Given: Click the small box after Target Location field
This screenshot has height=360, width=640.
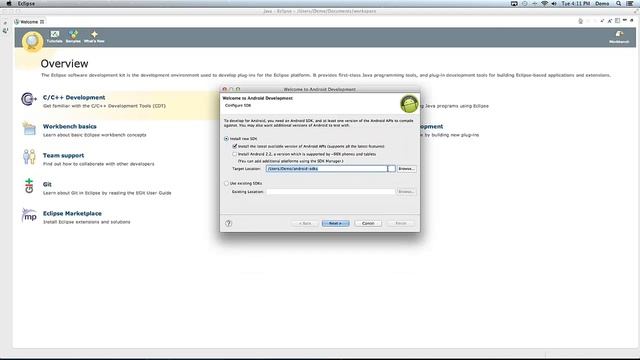Looking at the screenshot, I should [391, 169].
